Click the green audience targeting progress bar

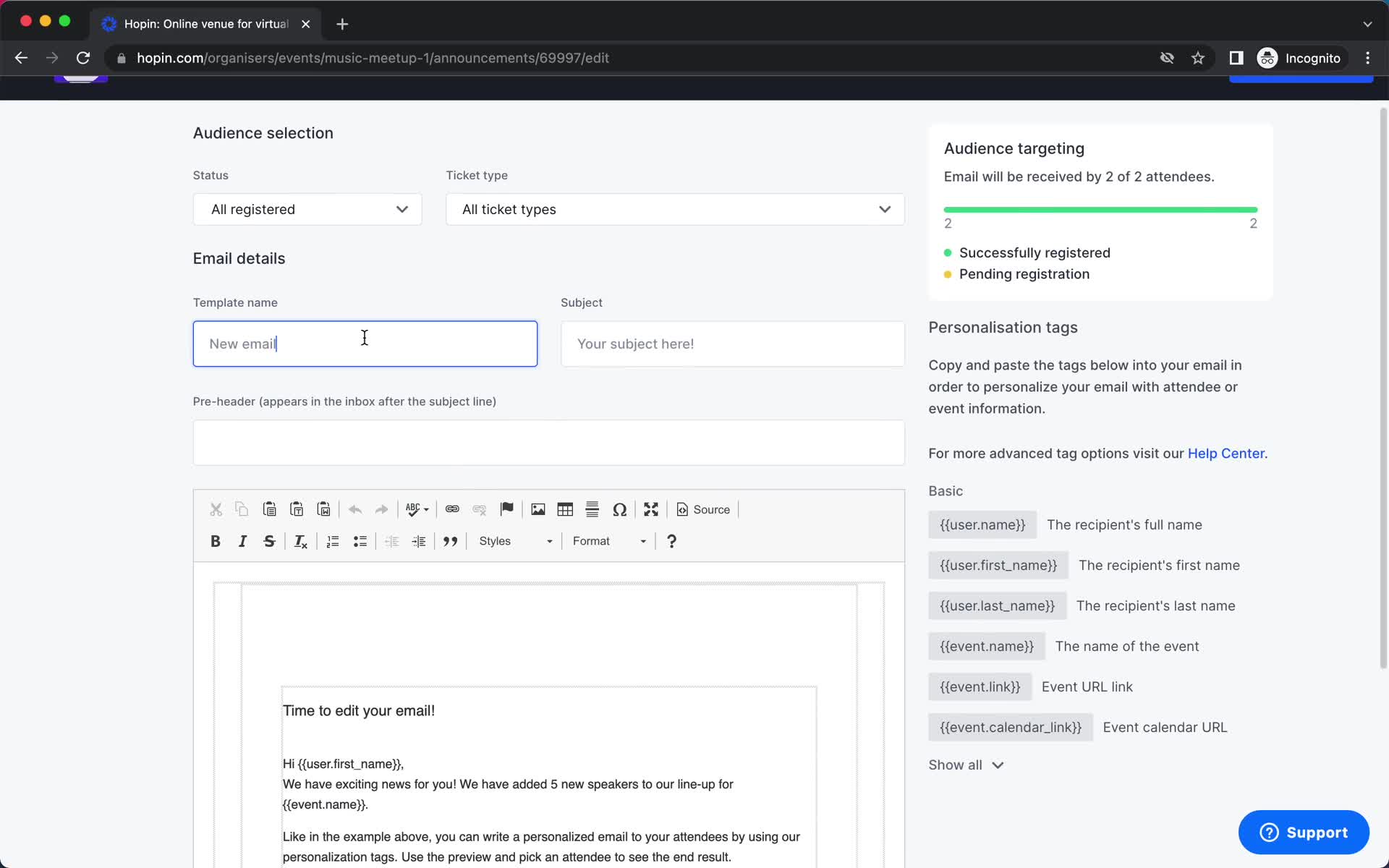pos(1099,210)
